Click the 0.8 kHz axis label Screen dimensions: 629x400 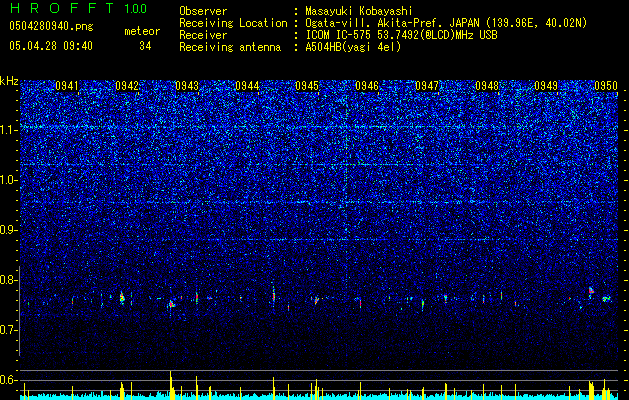tap(8, 280)
